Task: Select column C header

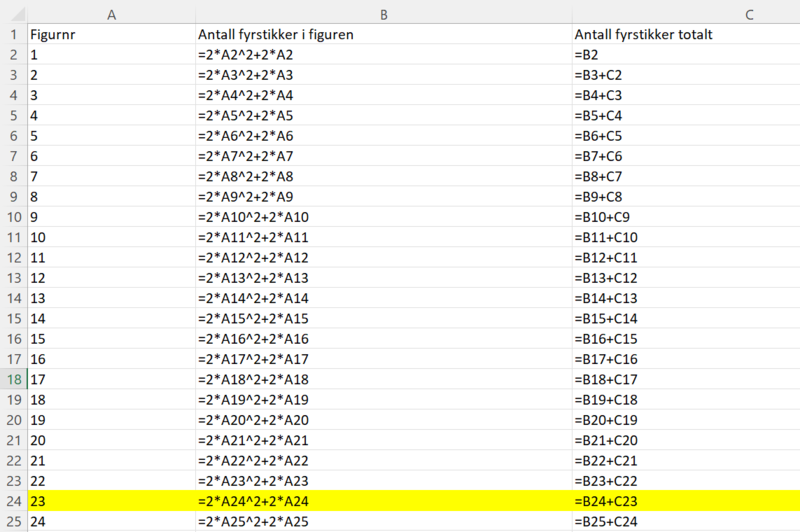Action: [x=686, y=15]
